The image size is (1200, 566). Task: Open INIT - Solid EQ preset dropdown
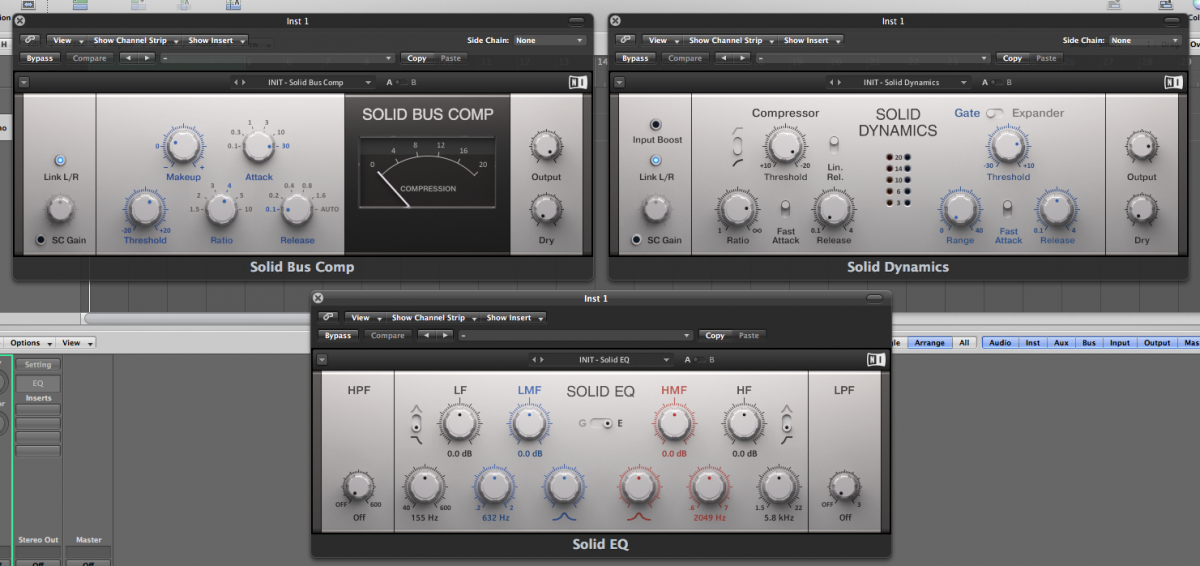(x=610, y=359)
